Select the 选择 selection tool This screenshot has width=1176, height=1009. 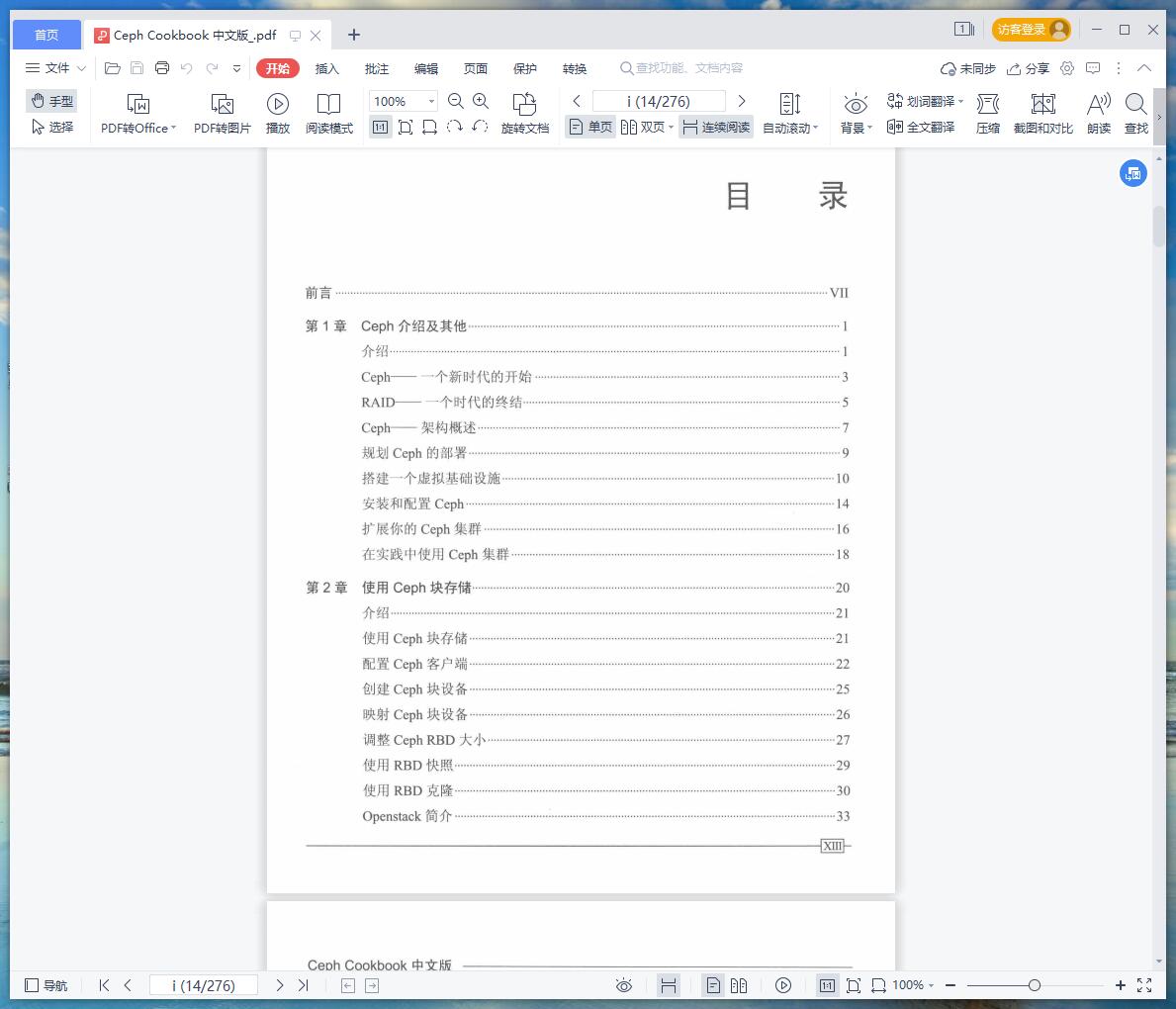[x=51, y=127]
